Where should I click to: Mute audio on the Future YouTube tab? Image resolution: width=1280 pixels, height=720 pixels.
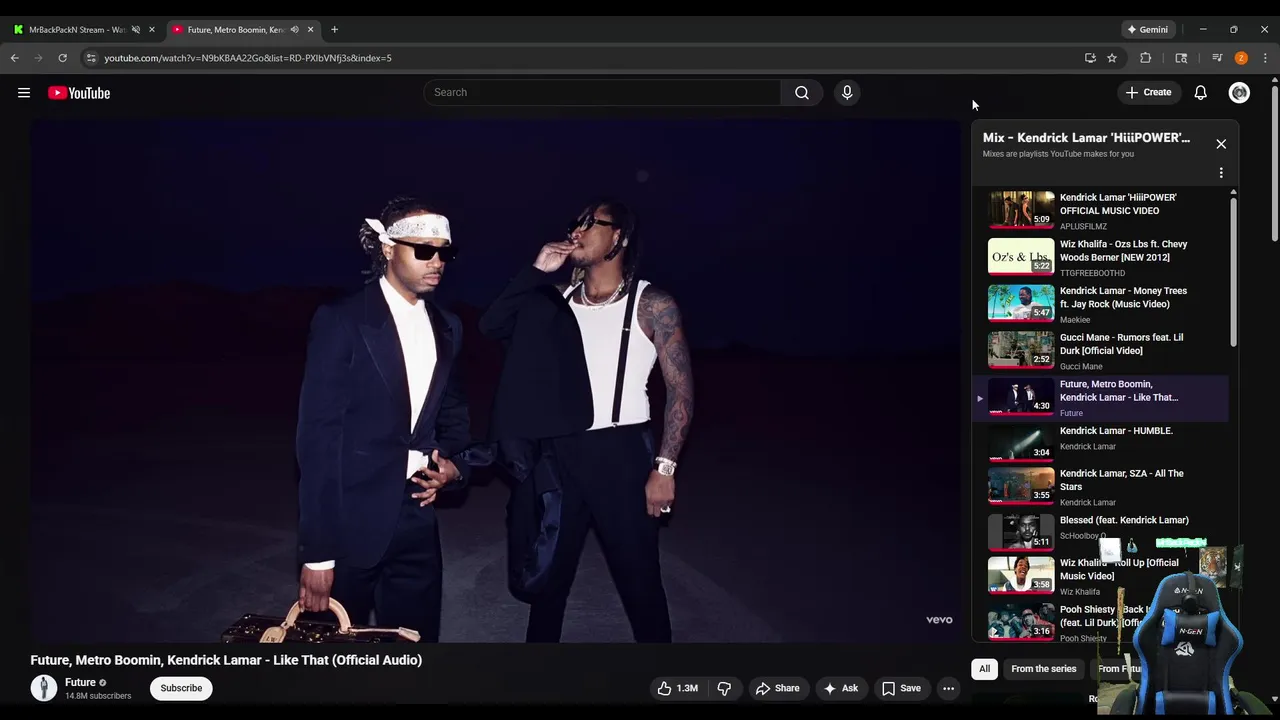point(294,30)
